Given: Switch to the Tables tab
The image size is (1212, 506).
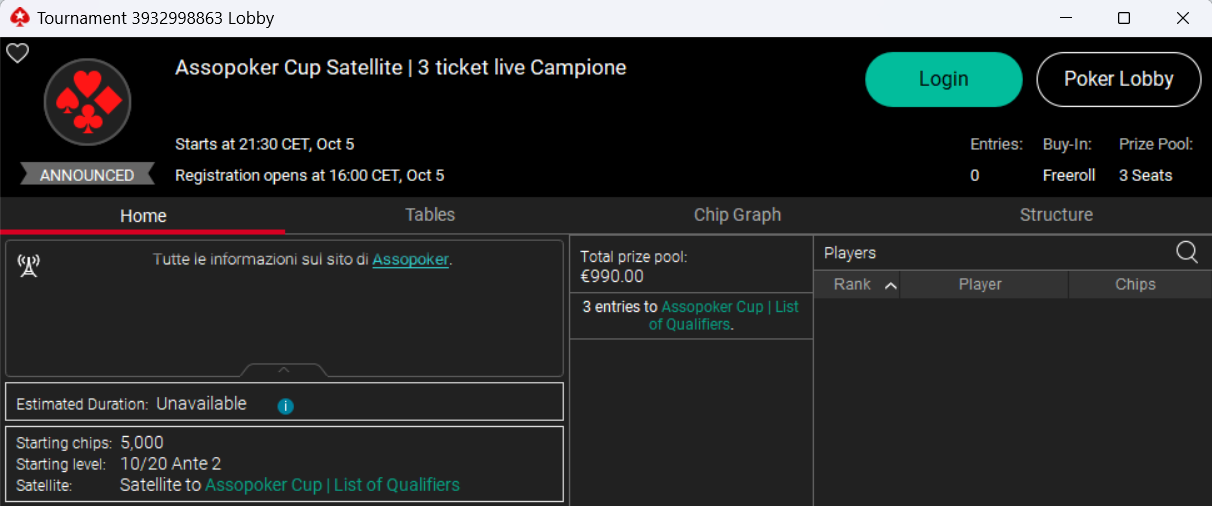Looking at the screenshot, I should (x=430, y=215).
